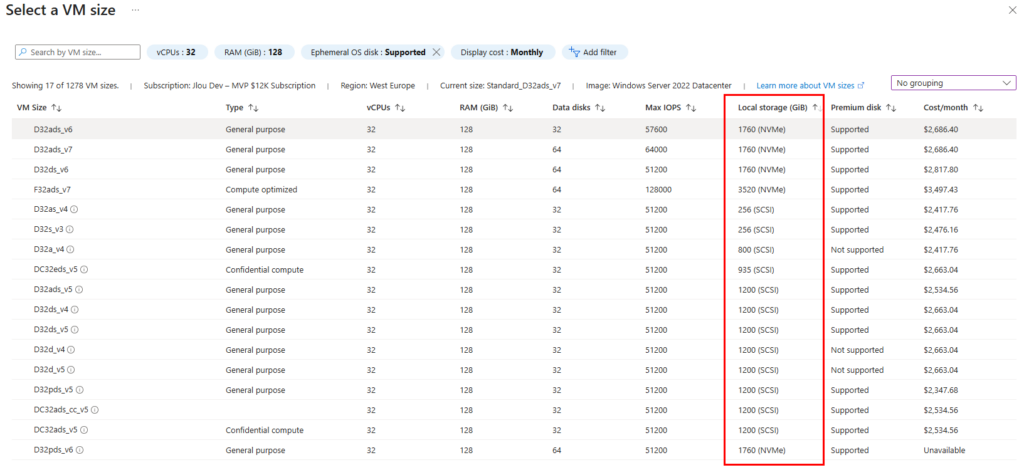
Task: Sort by the Max IOPS column
Action: coord(689,108)
